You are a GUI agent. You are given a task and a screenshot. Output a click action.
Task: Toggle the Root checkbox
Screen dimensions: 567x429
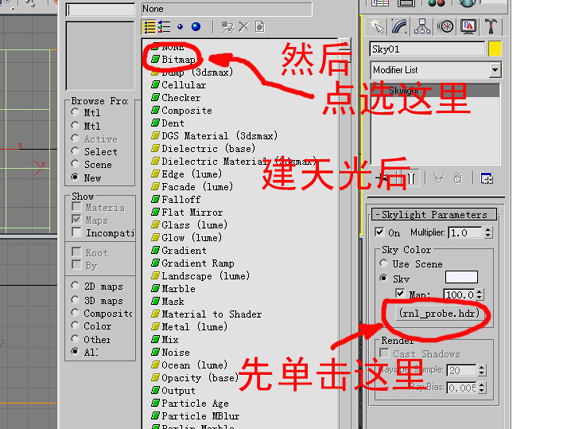click(76, 252)
